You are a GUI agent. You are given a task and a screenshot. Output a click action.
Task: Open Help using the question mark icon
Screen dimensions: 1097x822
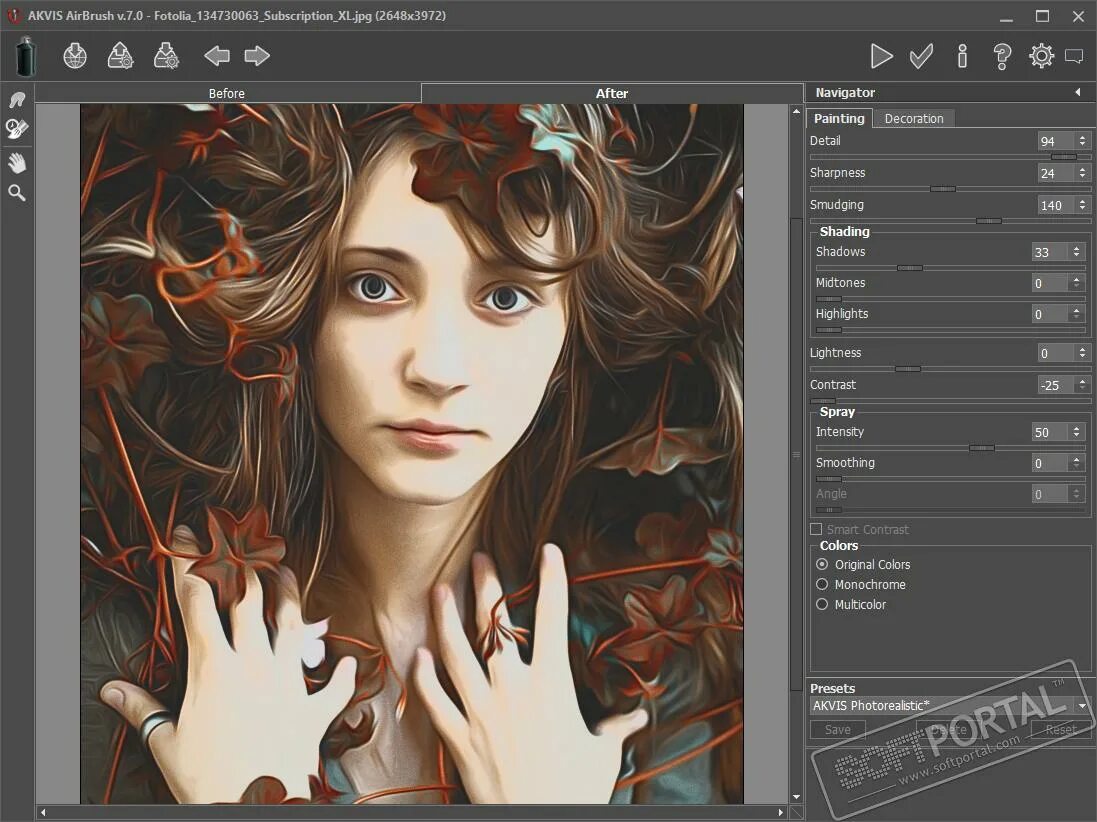point(1002,56)
